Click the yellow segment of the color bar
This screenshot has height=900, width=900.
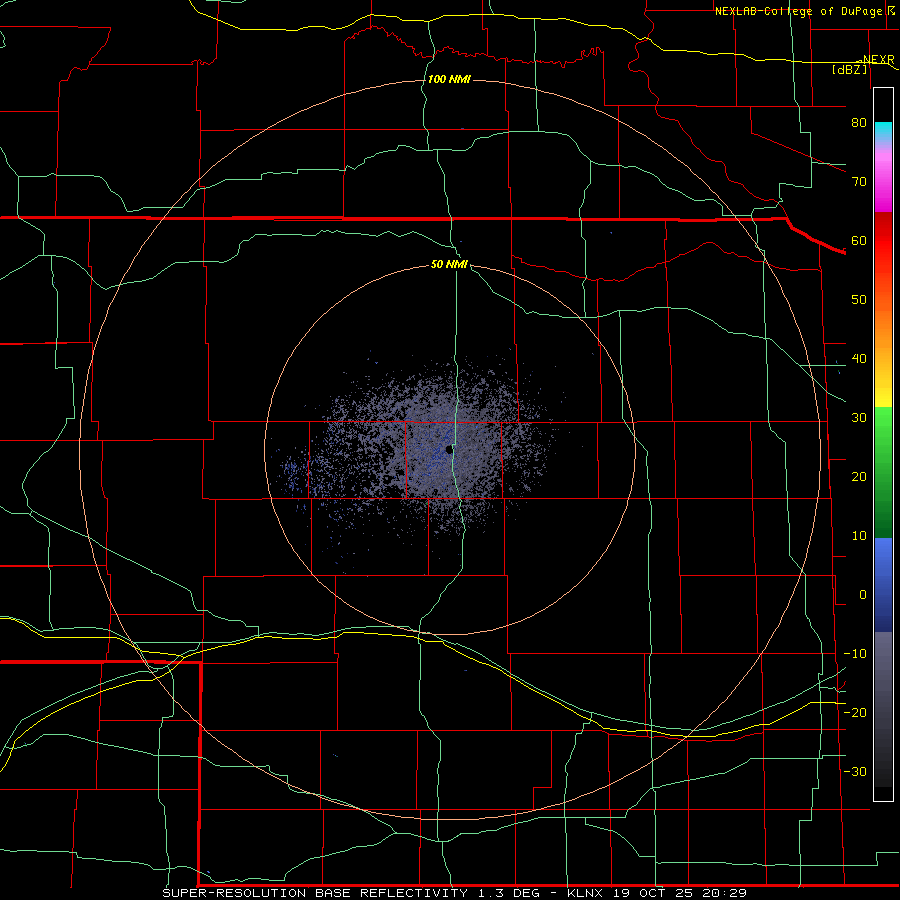click(x=883, y=397)
